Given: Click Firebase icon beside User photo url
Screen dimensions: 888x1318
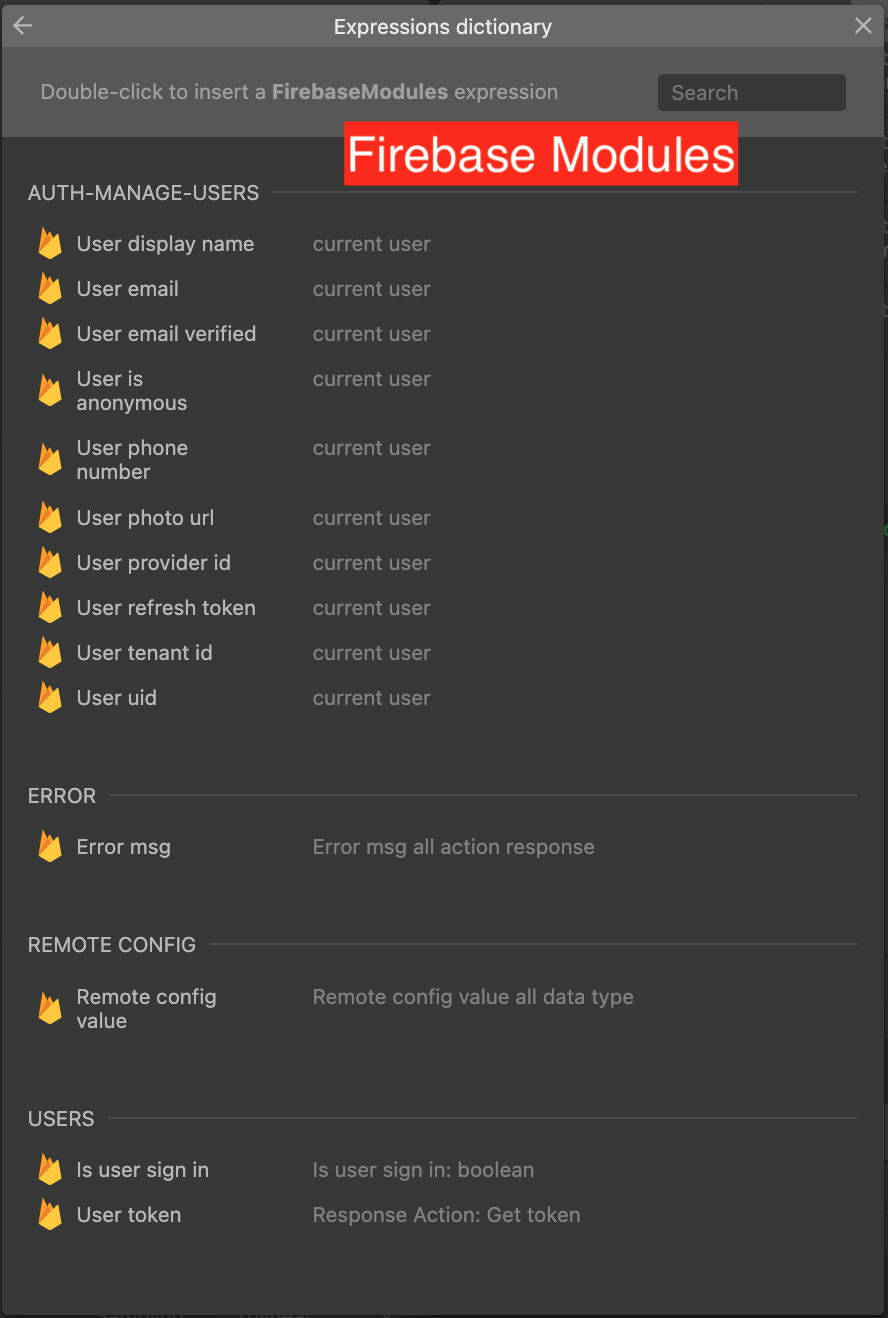Looking at the screenshot, I should [x=50, y=518].
